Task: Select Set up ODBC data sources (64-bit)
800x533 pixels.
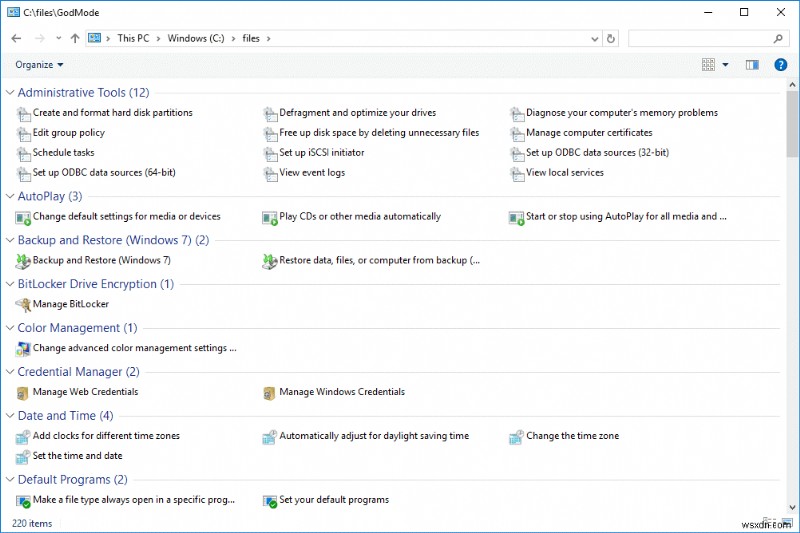Action: tap(104, 172)
